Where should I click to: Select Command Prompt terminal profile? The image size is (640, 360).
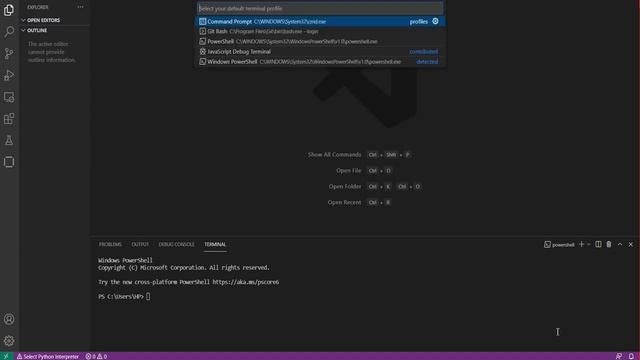pyautogui.click(x=321, y=21)
